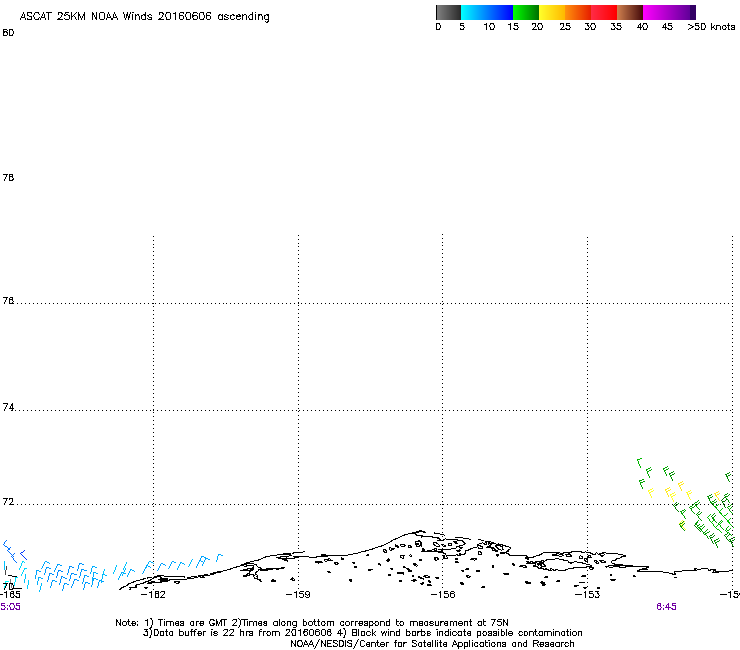Click the legend label "40" under the color bar
The width and height of the screenshot is (740, 650).
point(642,27)
